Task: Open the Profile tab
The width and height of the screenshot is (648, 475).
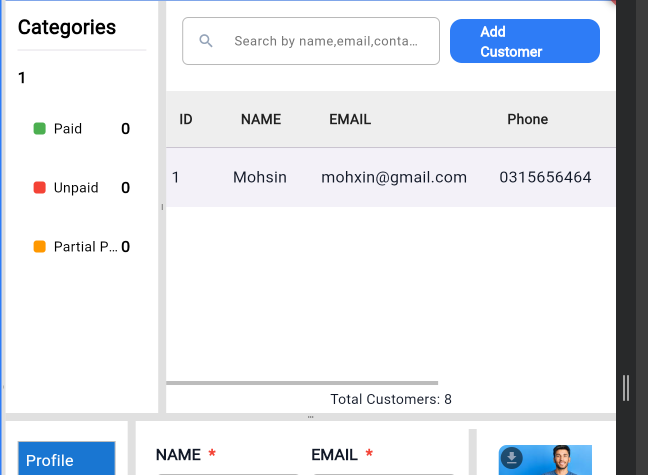Action: click(x=67, y=460)
